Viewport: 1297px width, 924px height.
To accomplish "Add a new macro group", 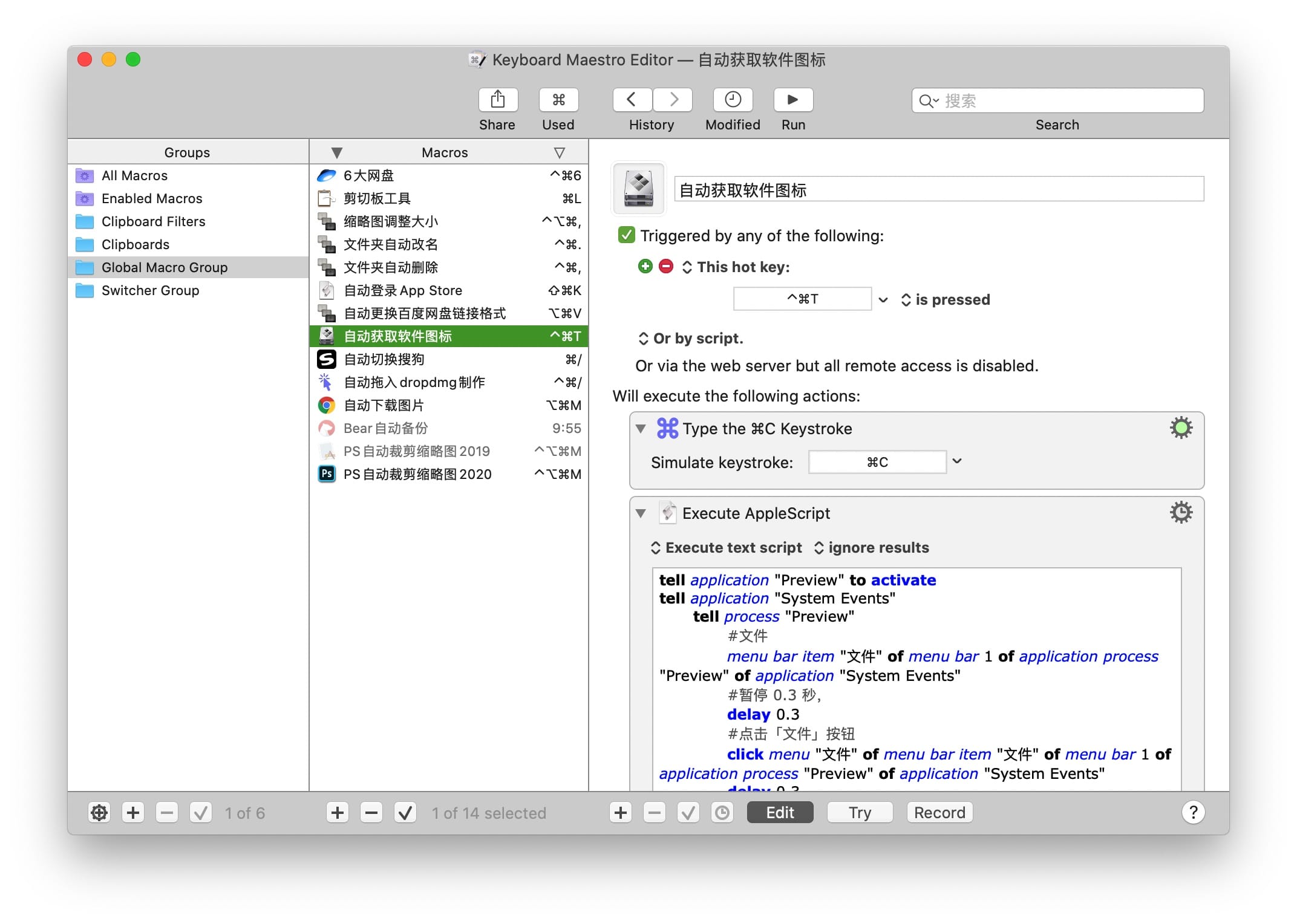I will [133, 813].
